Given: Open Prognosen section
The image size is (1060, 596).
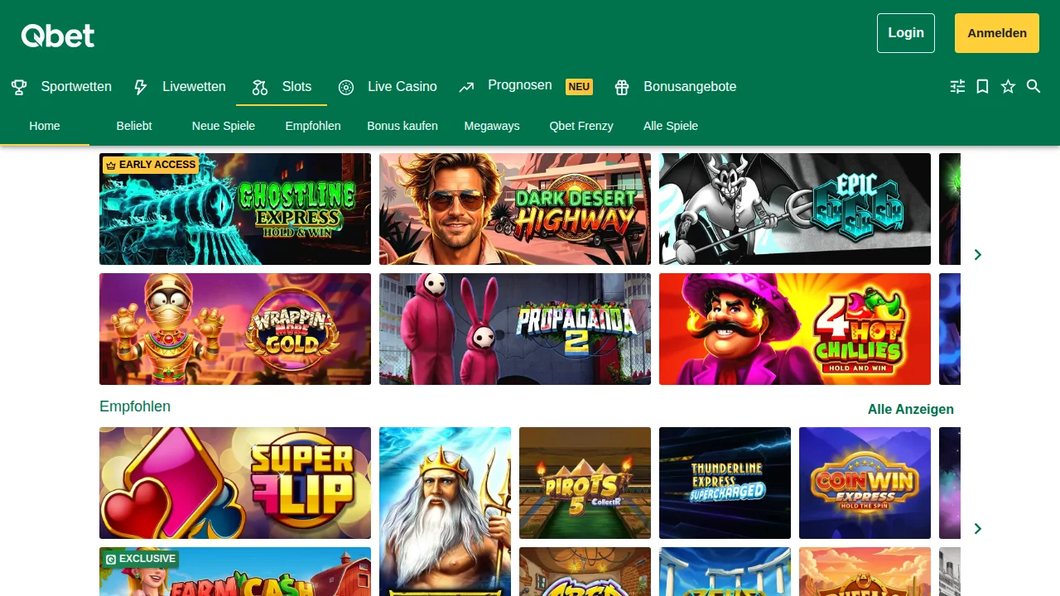Looking at the screenshot, I should coord(520,85).
